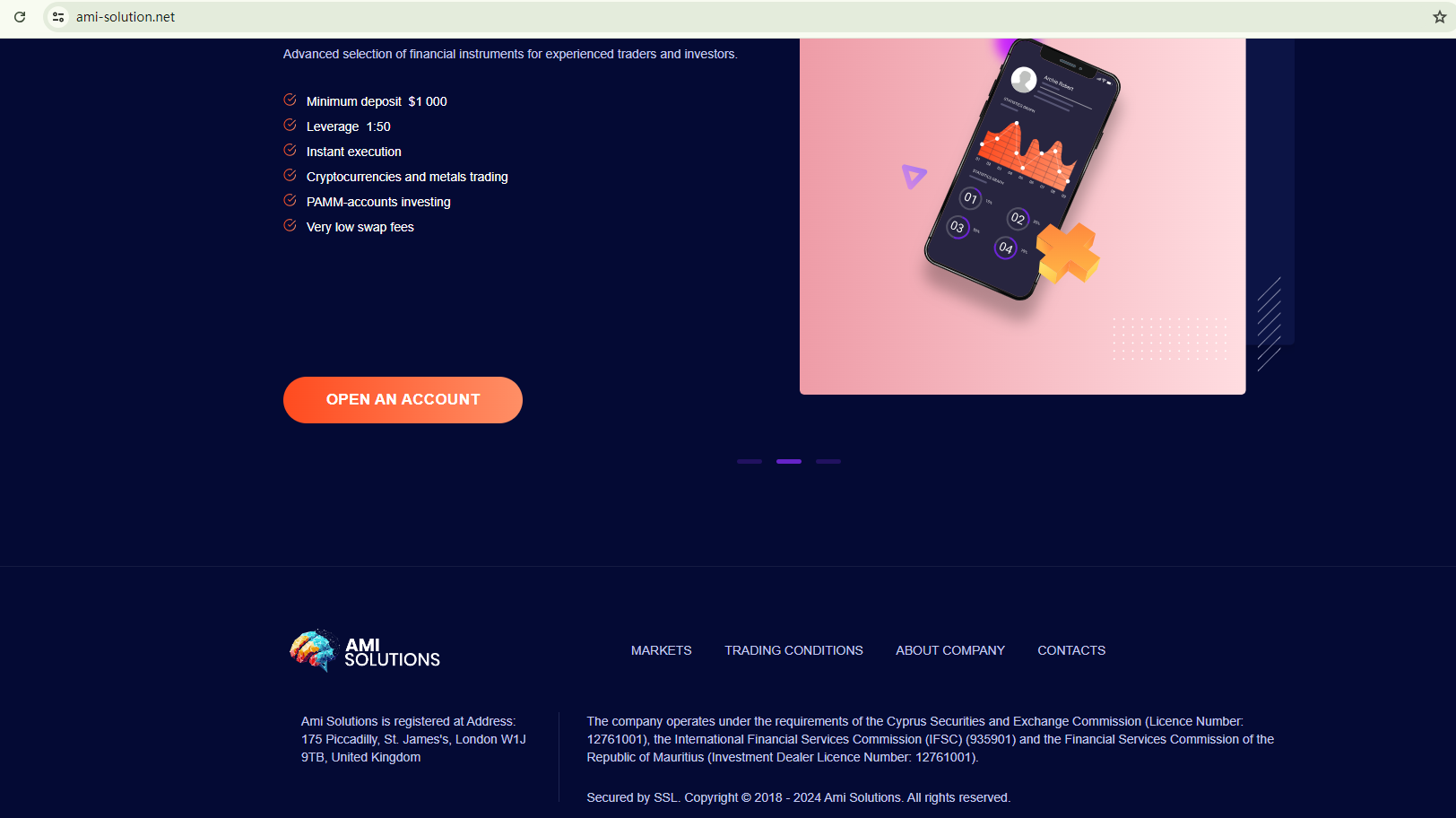Open the CONTACTS footer link

coord(1071,650)
